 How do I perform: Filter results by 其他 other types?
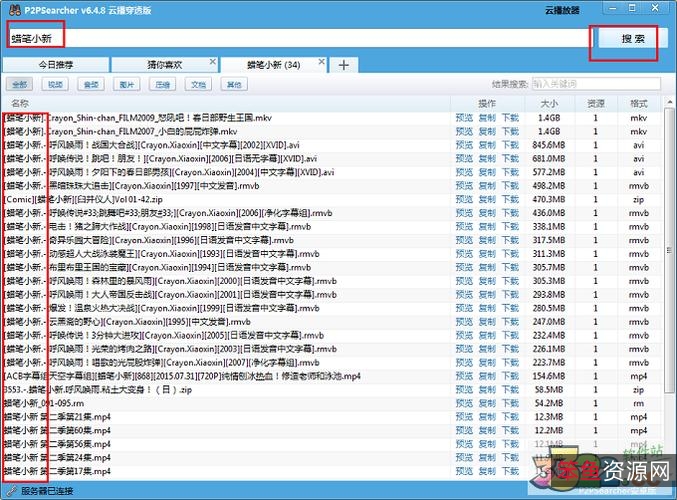(234, 84)
